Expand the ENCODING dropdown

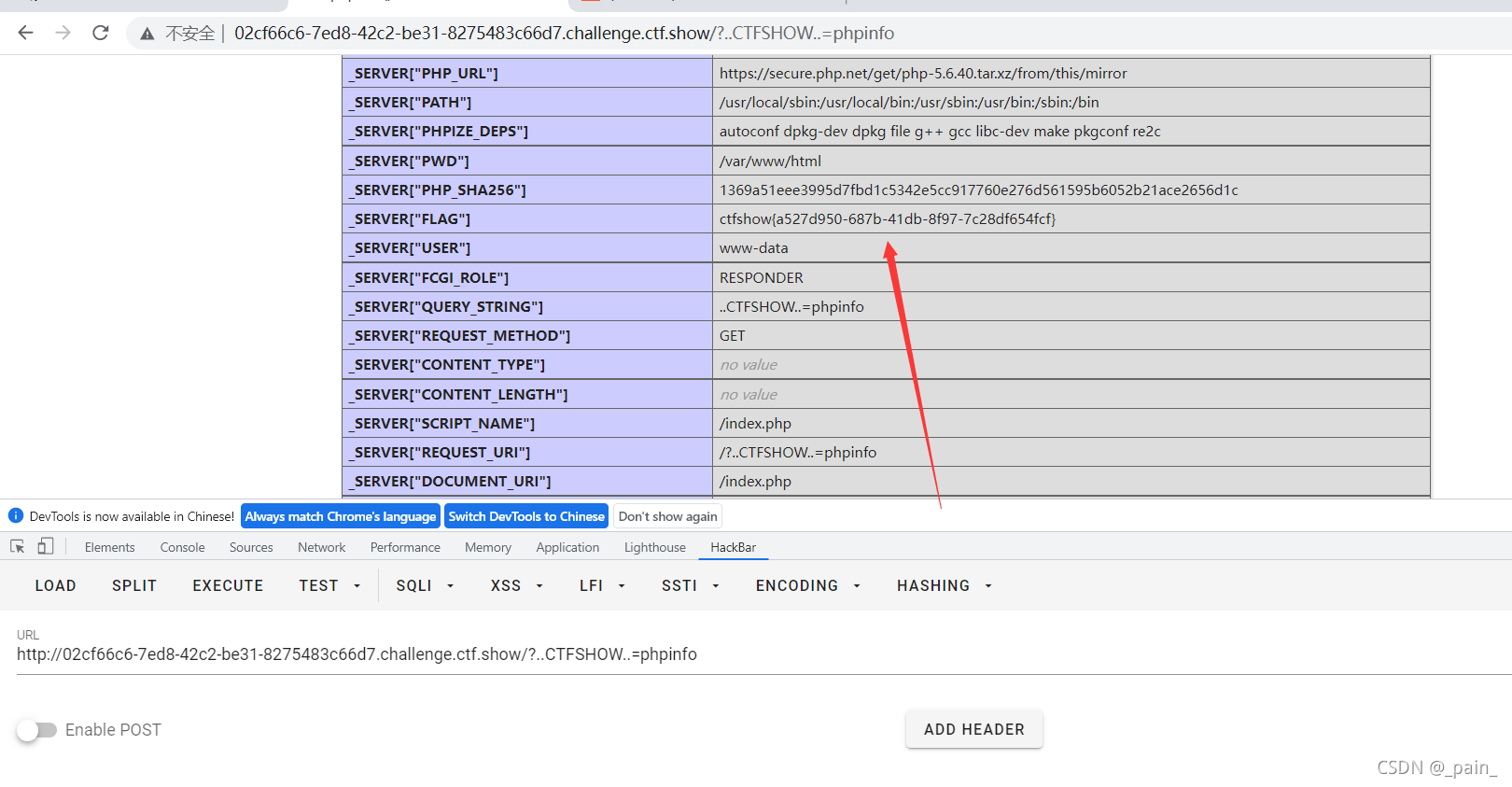coord(808,585)
